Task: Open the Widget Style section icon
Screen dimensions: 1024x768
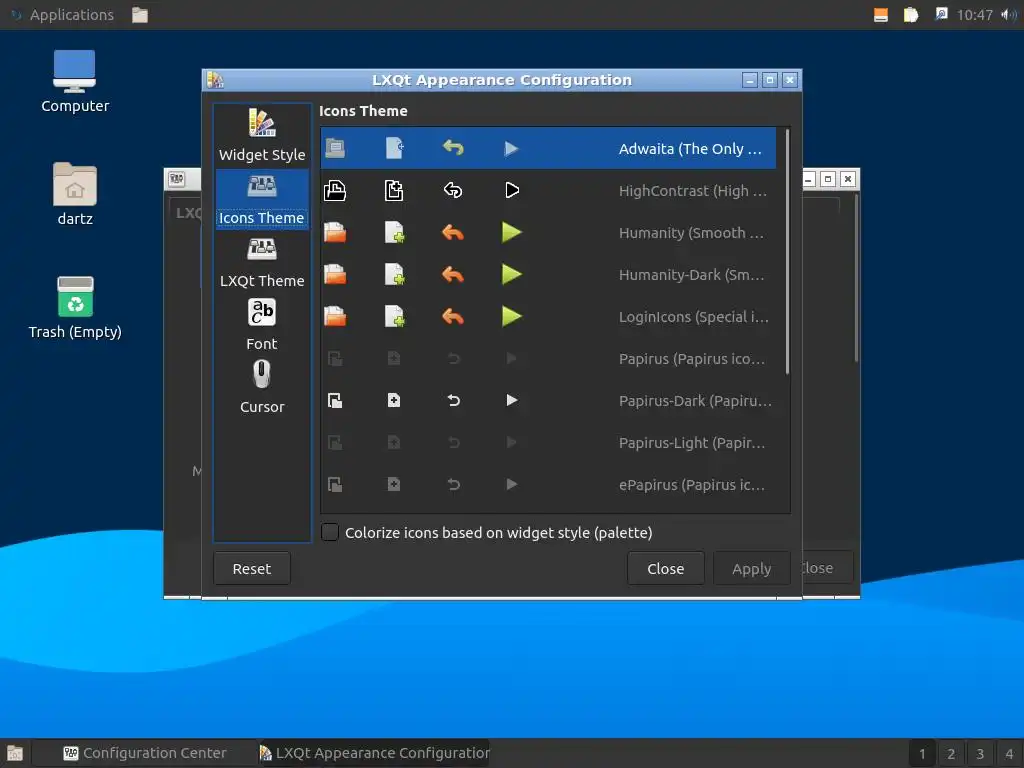Action: (x=262, y=123)
